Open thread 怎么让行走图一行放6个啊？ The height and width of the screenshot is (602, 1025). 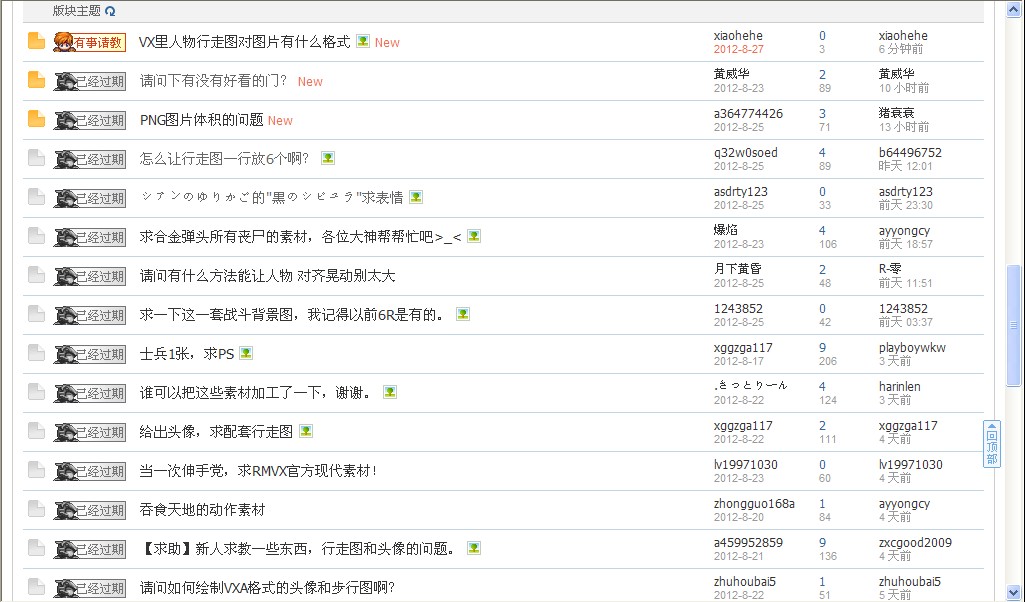[x=224, y=159]
